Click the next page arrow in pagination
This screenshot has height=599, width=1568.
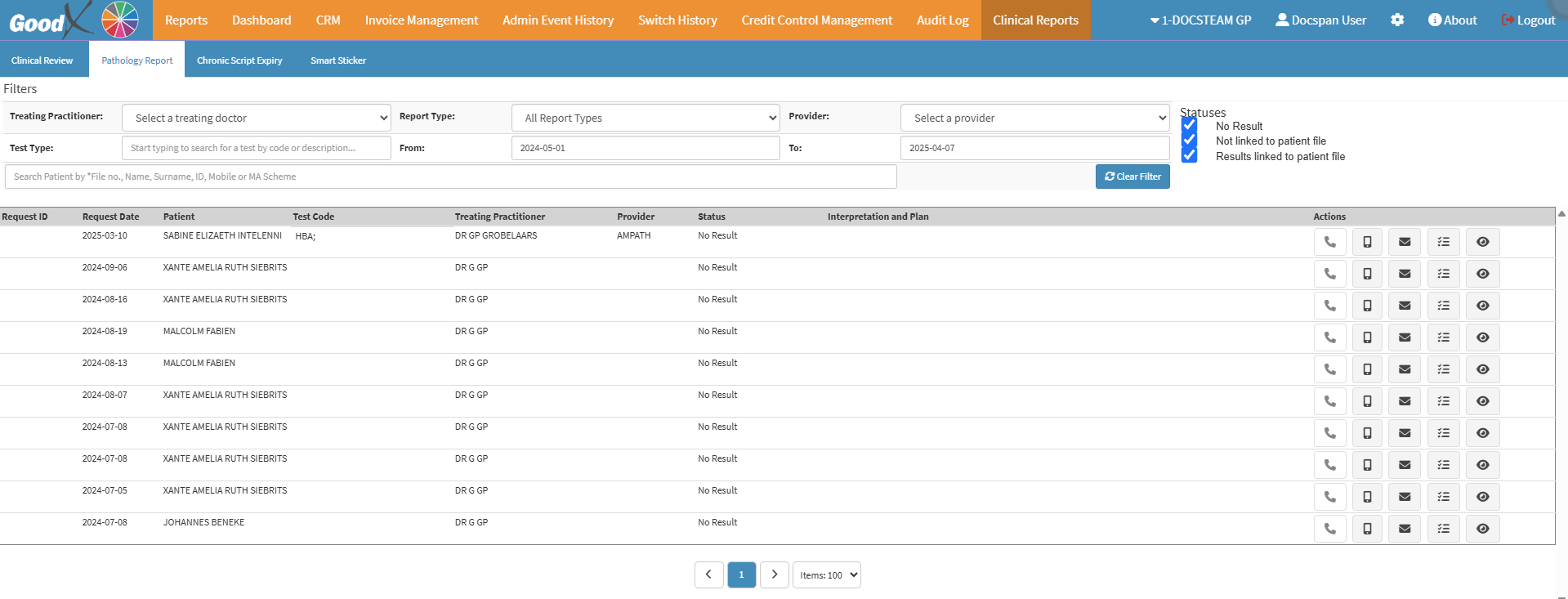tap(774, 574)
